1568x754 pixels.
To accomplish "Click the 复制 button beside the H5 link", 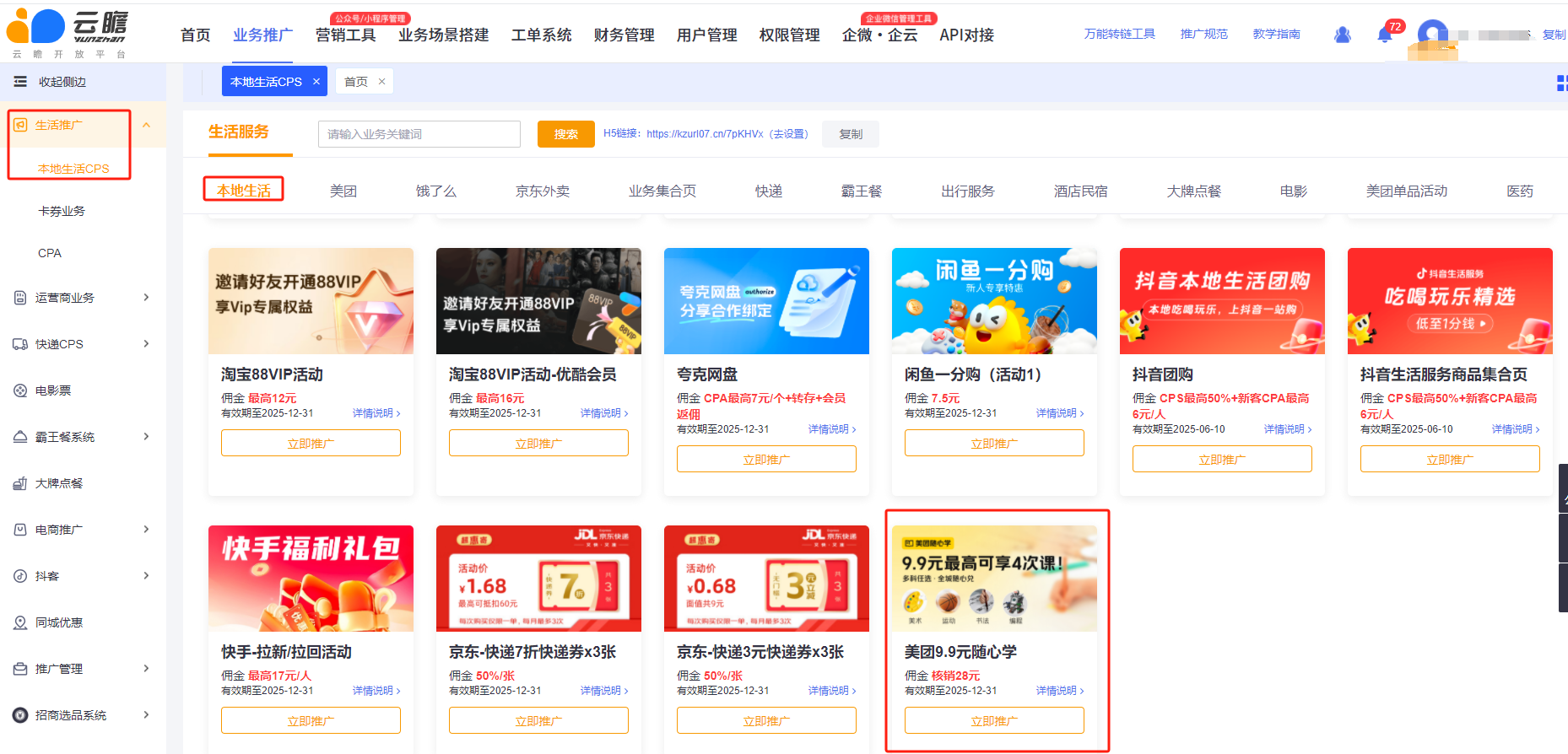I will 851,134.
